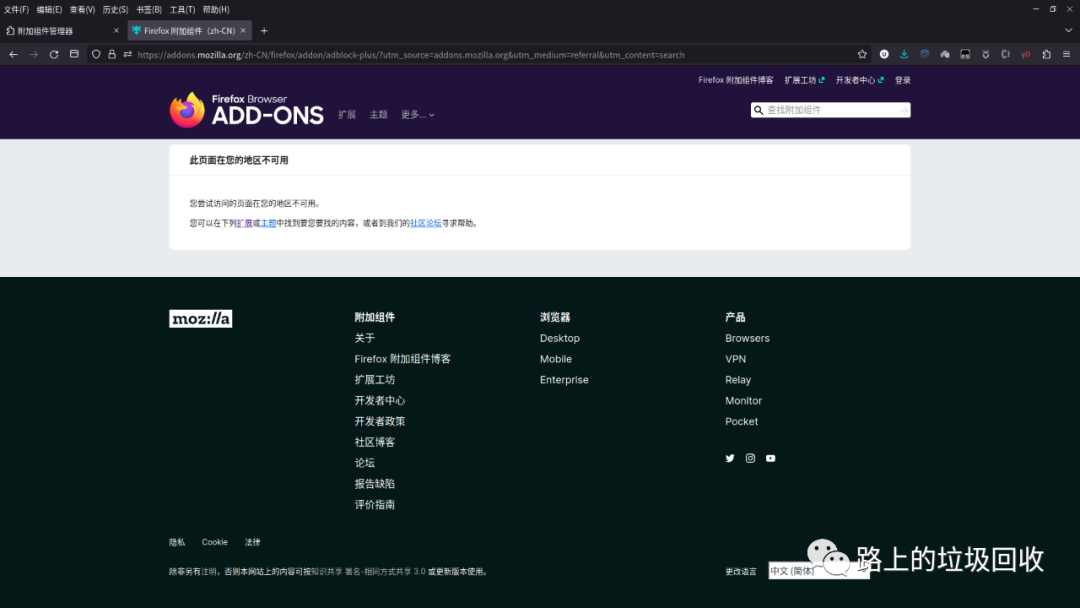Open Mozilla's Instagram page icon
Image resolution: width=1080 pixels, height=608 pixels.
(x=750, y=458)
